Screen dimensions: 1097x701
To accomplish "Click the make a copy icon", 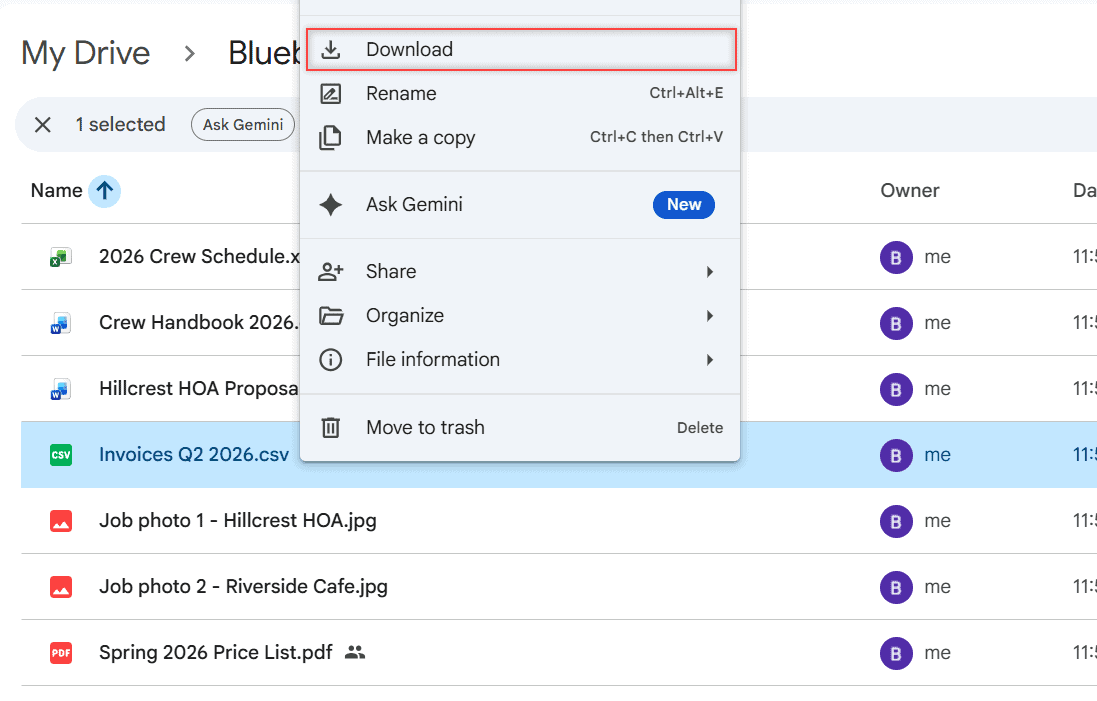I will 330,138.
